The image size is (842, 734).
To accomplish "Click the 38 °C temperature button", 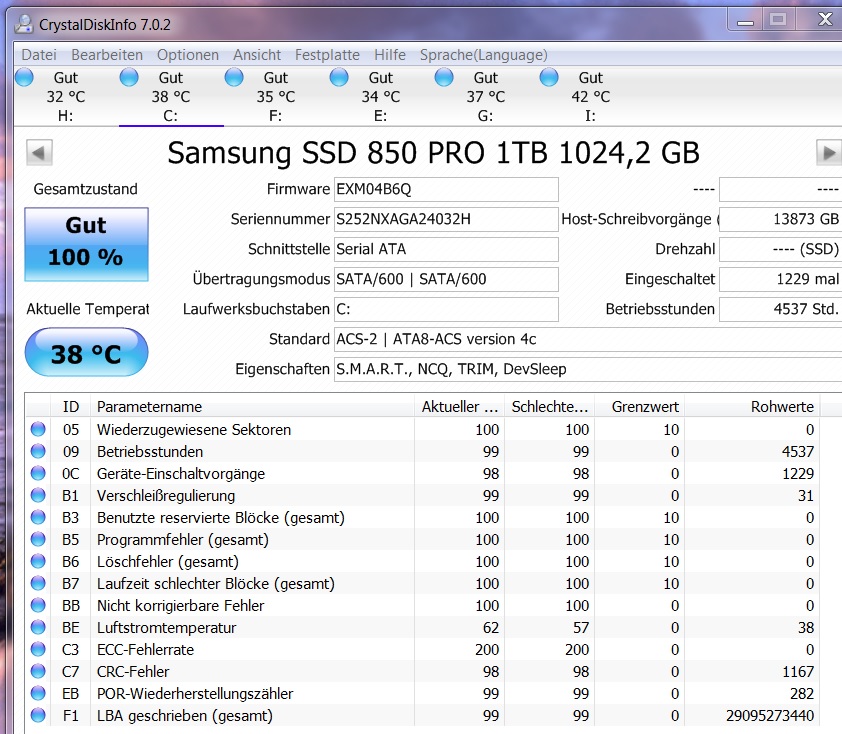I will click(x=86, y=352).
